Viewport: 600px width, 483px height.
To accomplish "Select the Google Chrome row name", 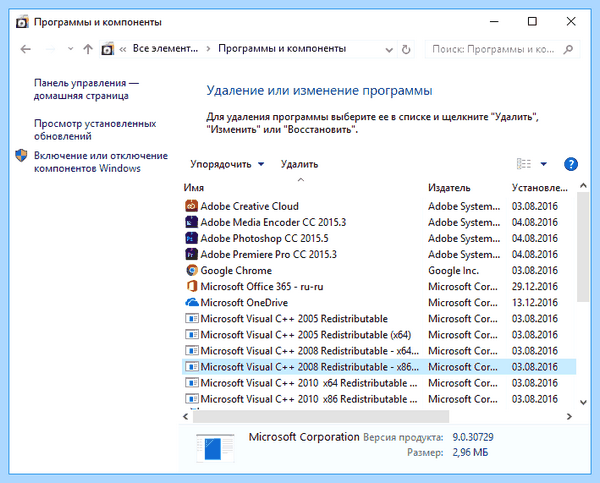I will (x=236, y=271).
